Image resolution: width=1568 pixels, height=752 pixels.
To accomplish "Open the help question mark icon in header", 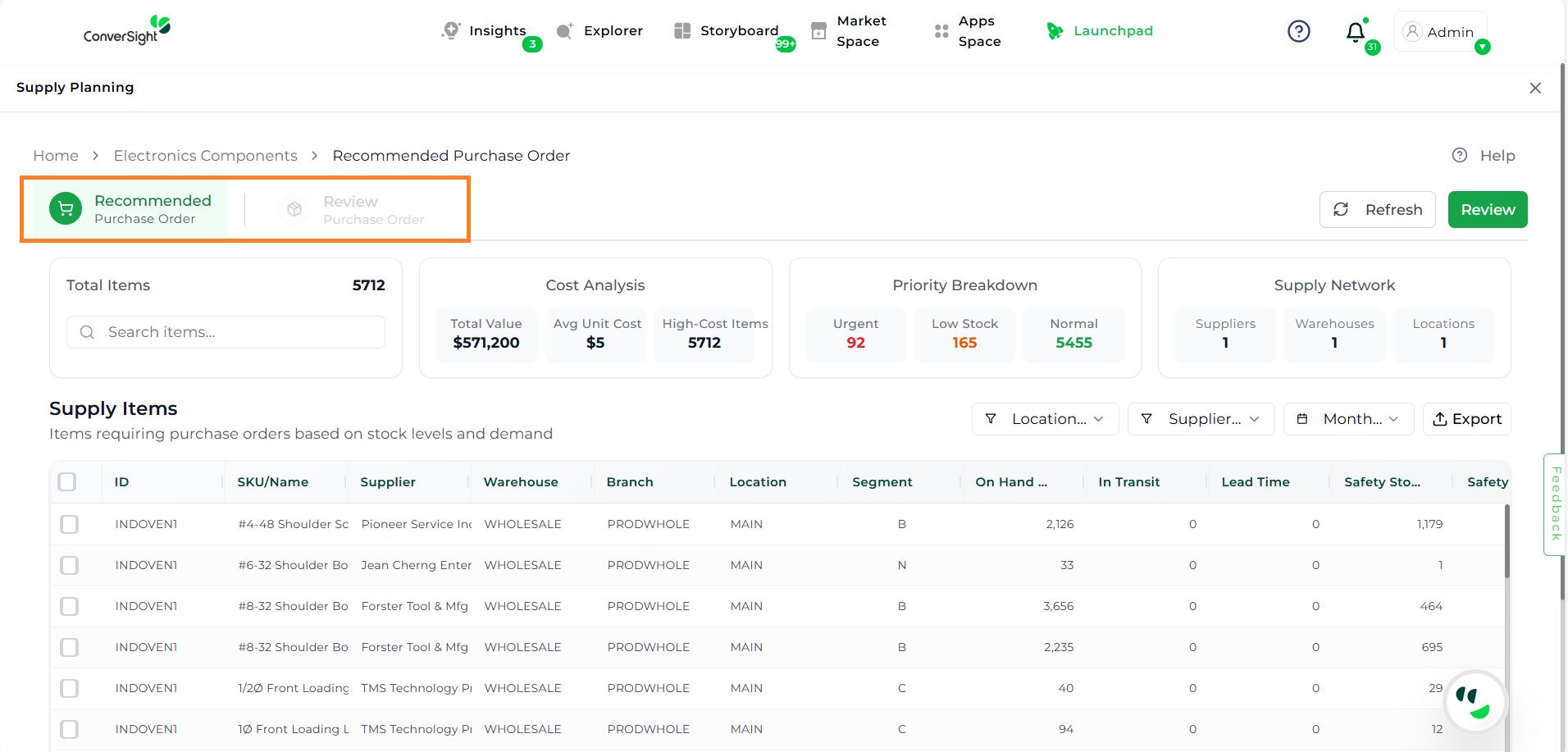I will pyautogui.click(x=1298, y=31).
